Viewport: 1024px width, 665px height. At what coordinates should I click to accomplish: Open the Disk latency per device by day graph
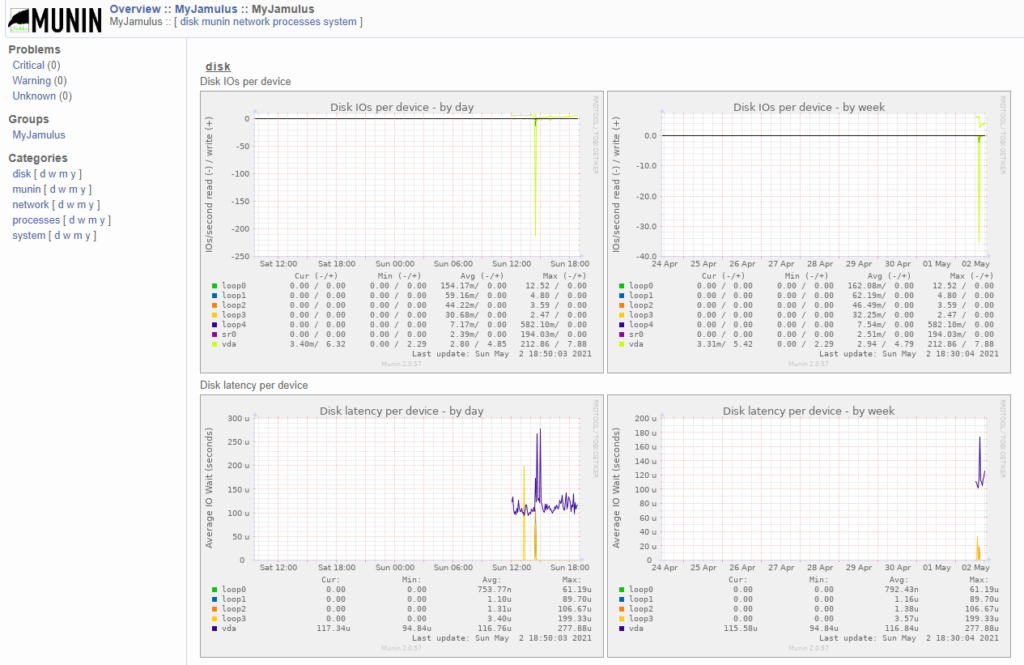tap(402, 526)
